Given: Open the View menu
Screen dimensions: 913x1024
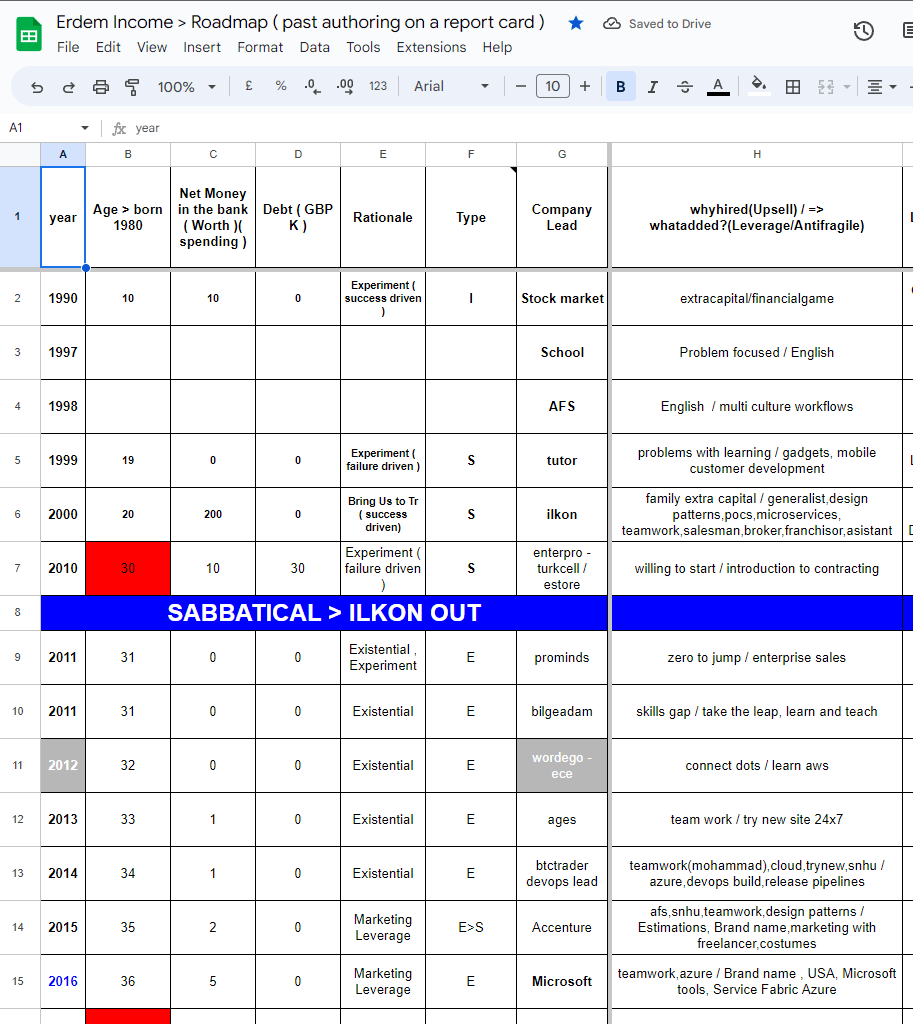Looking at the screenshot, I should coord(152,47).
